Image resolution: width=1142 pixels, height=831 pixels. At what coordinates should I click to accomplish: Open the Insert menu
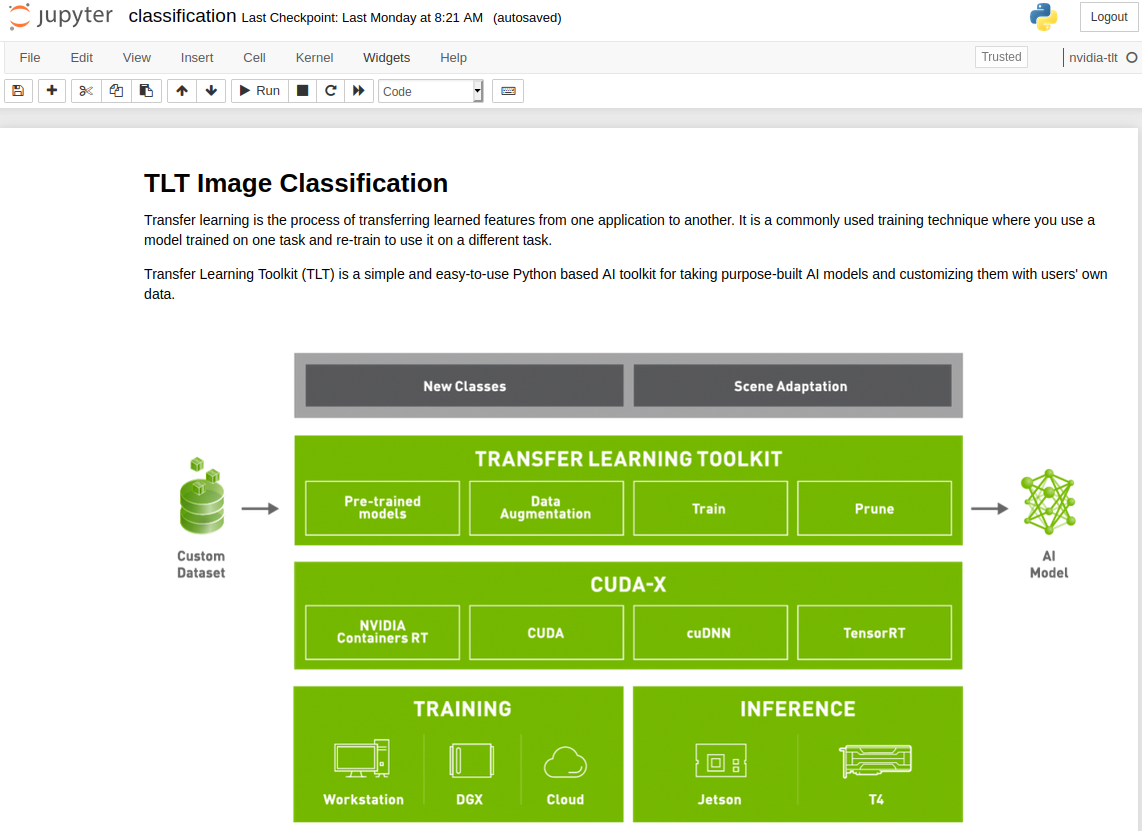[x=197, y=58]
